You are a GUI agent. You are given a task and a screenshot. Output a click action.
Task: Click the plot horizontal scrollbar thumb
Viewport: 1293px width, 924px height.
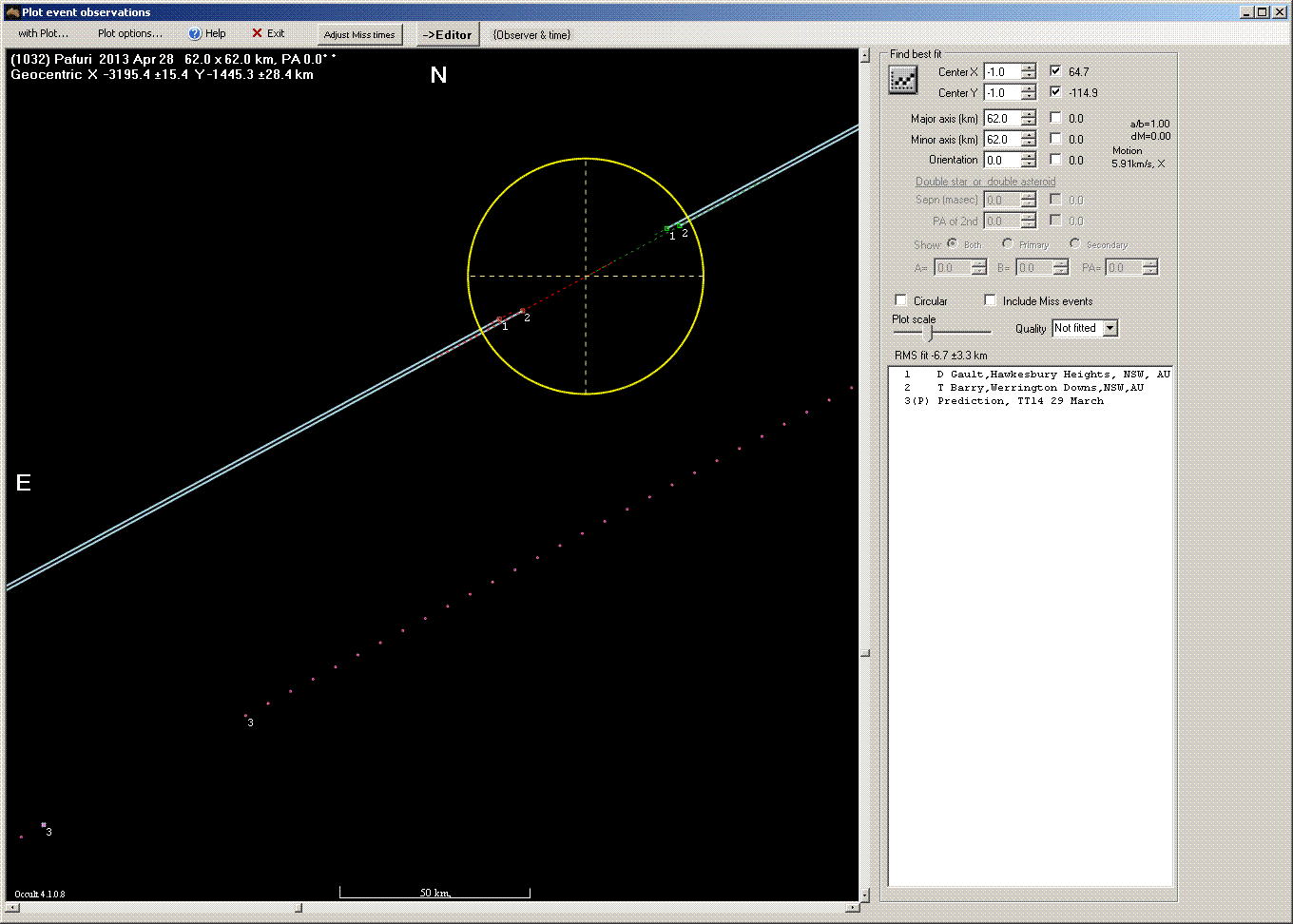pos(299,908)
